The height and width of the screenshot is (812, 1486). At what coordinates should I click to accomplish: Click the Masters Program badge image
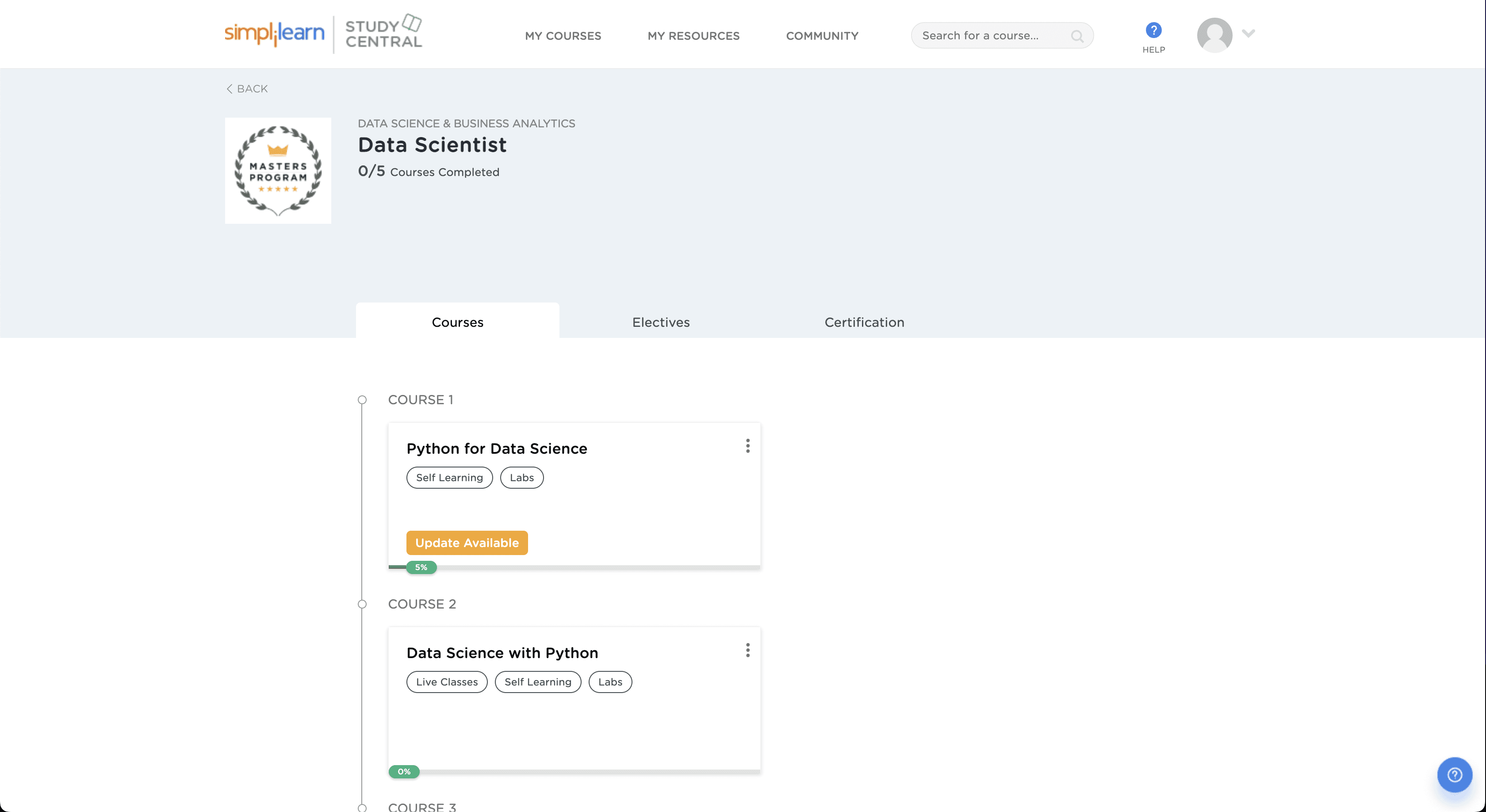click(x=278, y=171)
